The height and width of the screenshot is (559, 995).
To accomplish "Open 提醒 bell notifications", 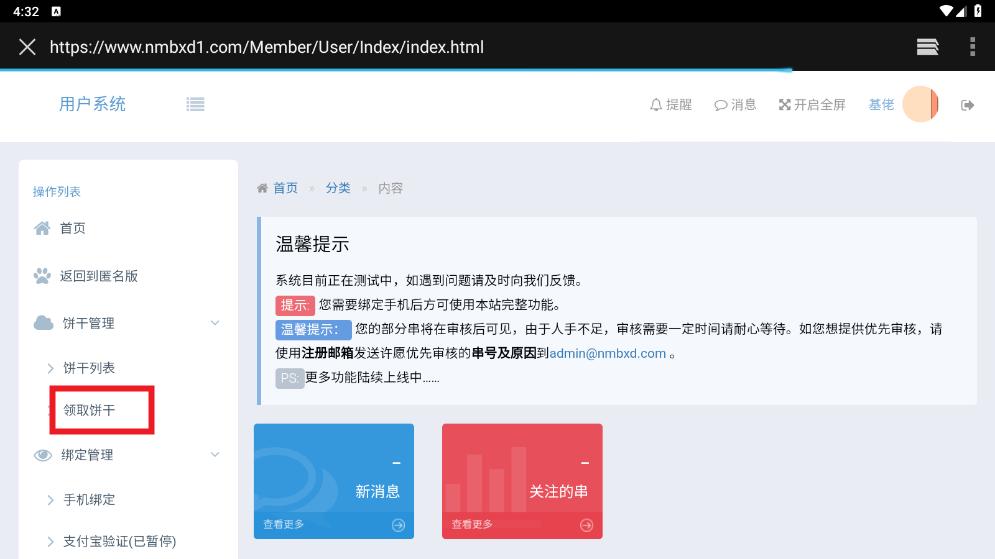I will pos(670,105).
